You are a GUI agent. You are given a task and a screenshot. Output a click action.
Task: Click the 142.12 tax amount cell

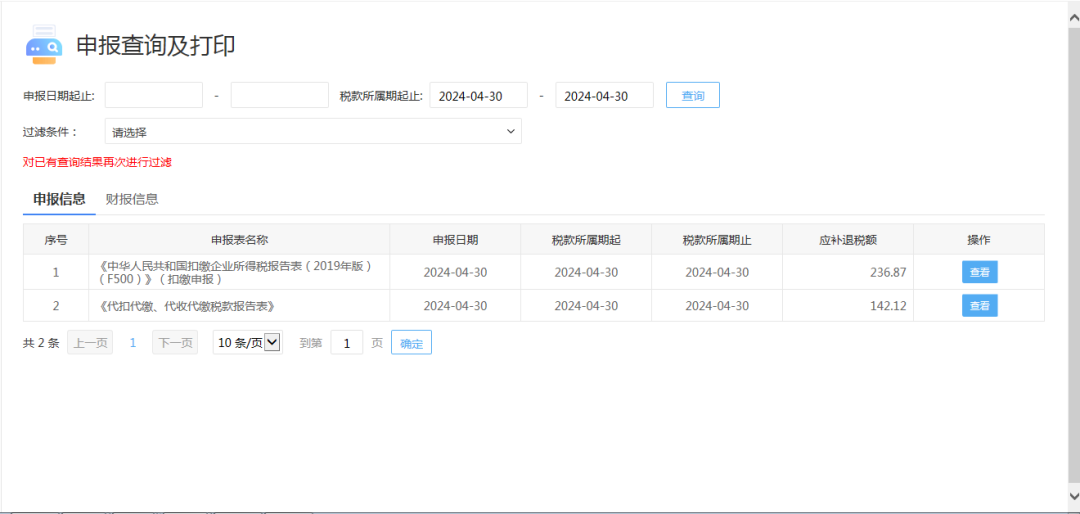(x=848, y=305)
